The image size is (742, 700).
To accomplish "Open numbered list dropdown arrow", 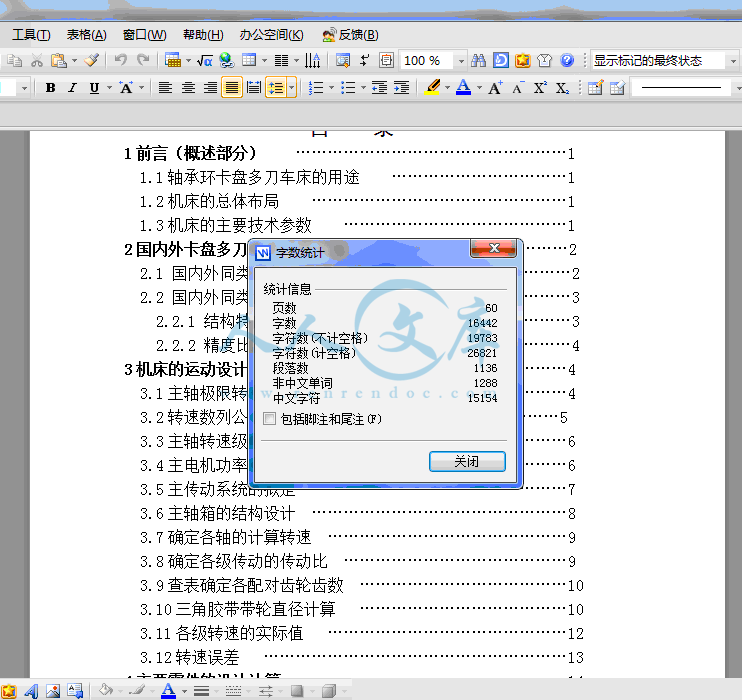I will pyautogui.click(x=331, y=88).
